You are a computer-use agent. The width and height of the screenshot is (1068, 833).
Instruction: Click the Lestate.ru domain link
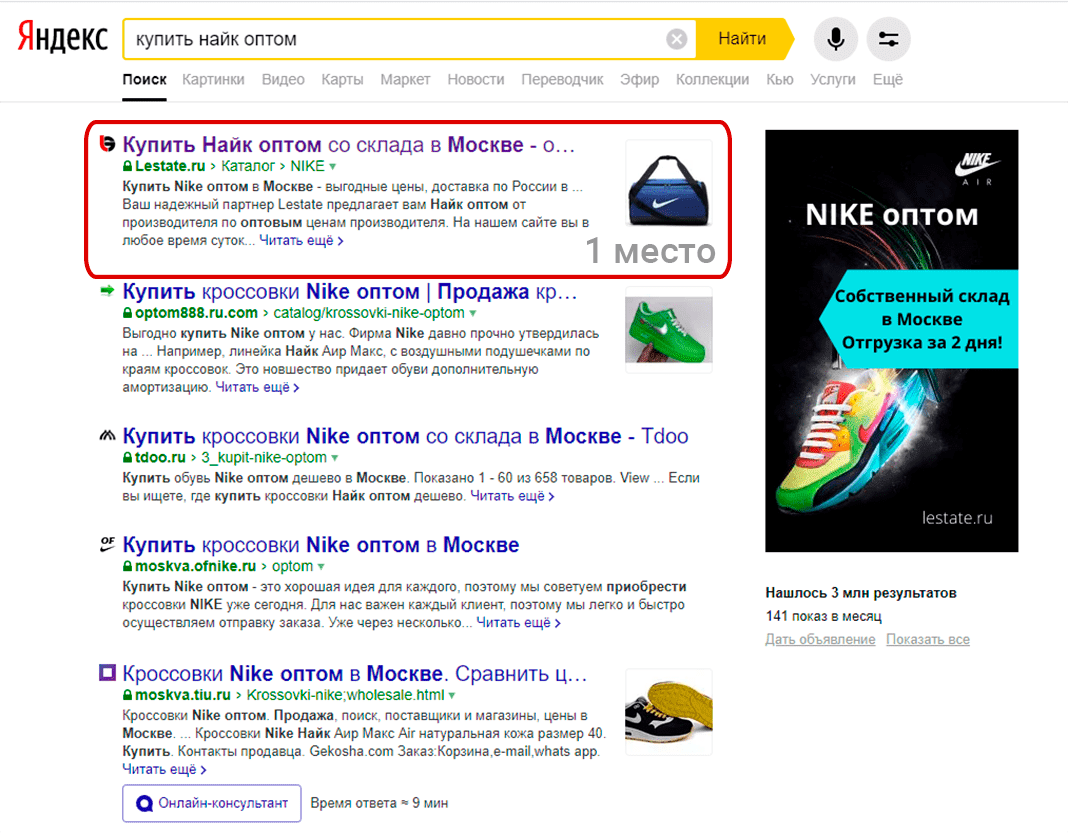[170, 166]
